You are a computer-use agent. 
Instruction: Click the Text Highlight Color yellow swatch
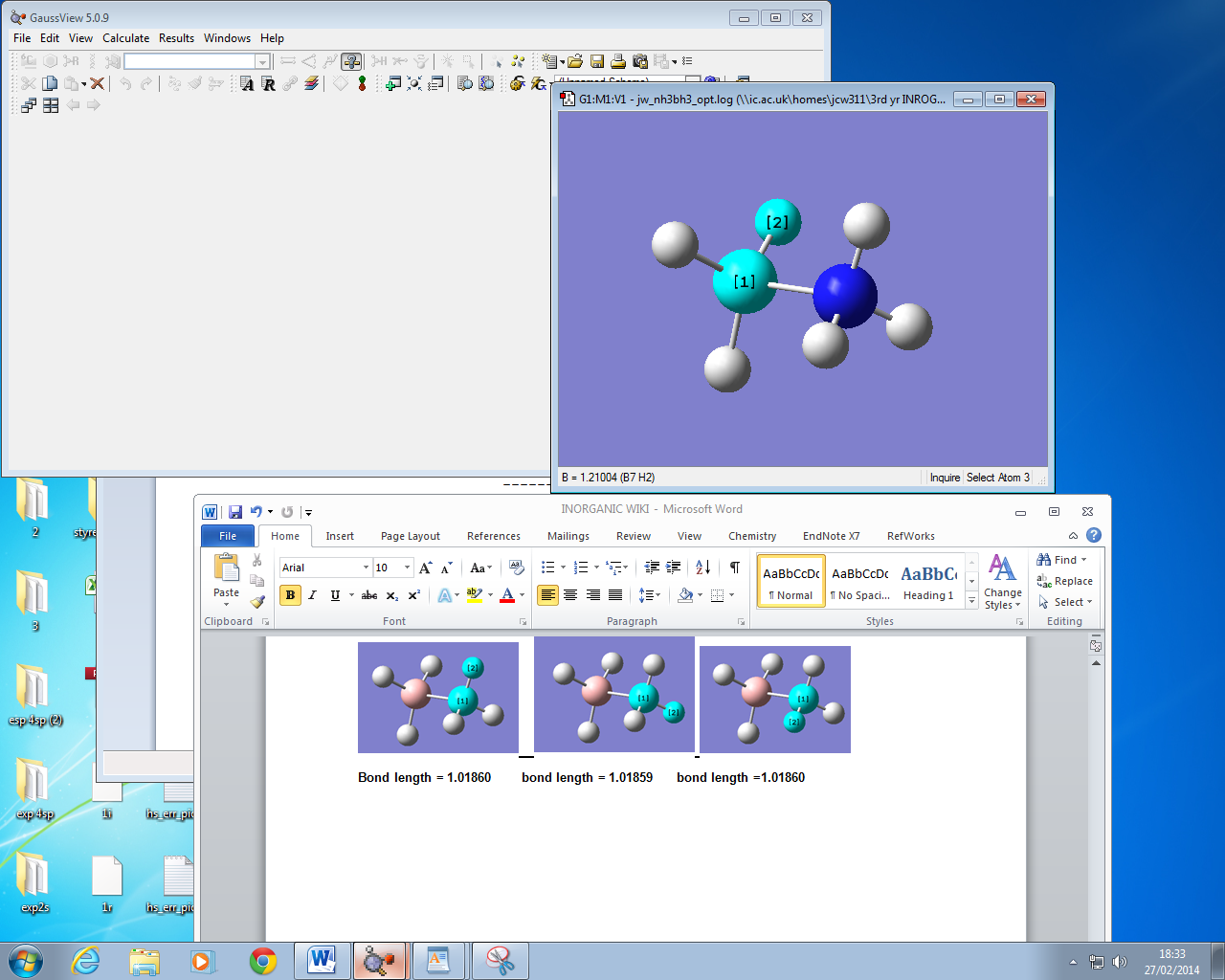click(474, 595)
